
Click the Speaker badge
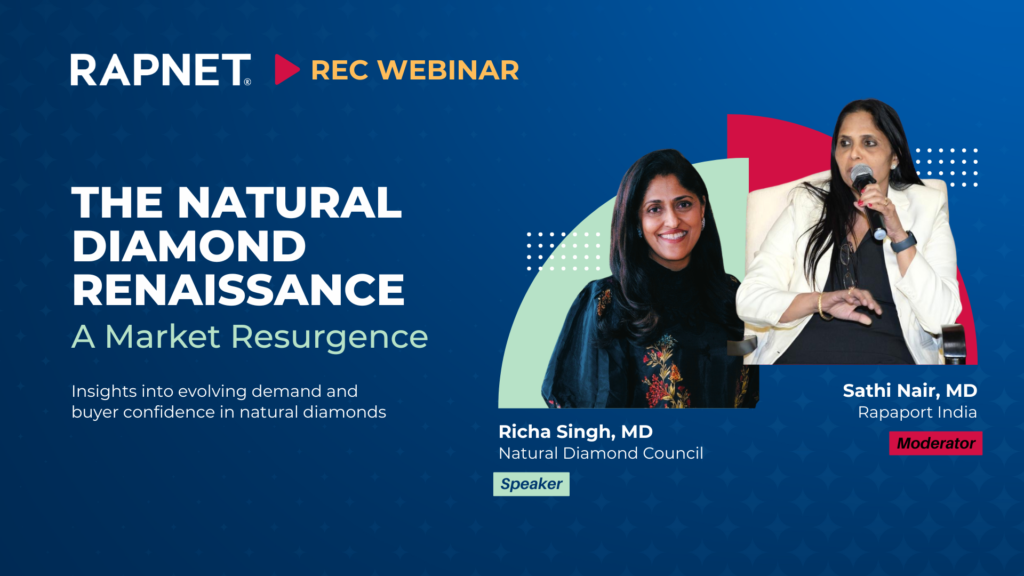531,484
